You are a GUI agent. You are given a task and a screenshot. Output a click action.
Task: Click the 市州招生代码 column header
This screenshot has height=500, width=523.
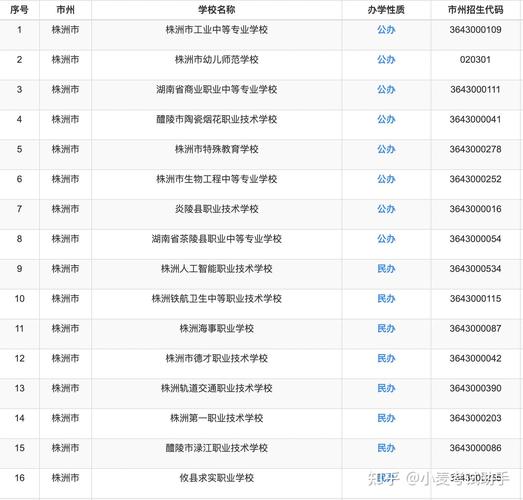(475, 10)
